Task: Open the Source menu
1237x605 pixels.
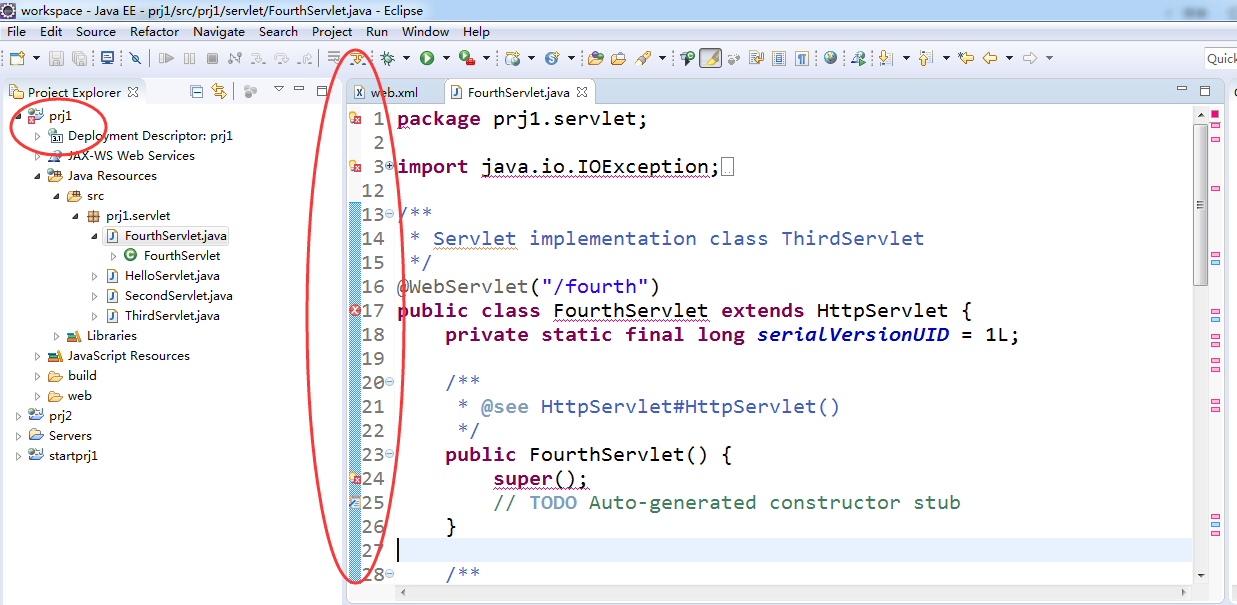Action: [96, 31]
